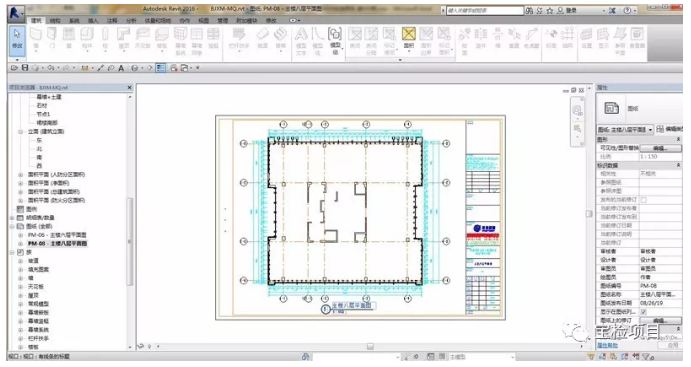Viewport: 691px width, 367px height.
Task: Collapse the Sheets (图纸 全部) tree node
Action: click(12, 226)
